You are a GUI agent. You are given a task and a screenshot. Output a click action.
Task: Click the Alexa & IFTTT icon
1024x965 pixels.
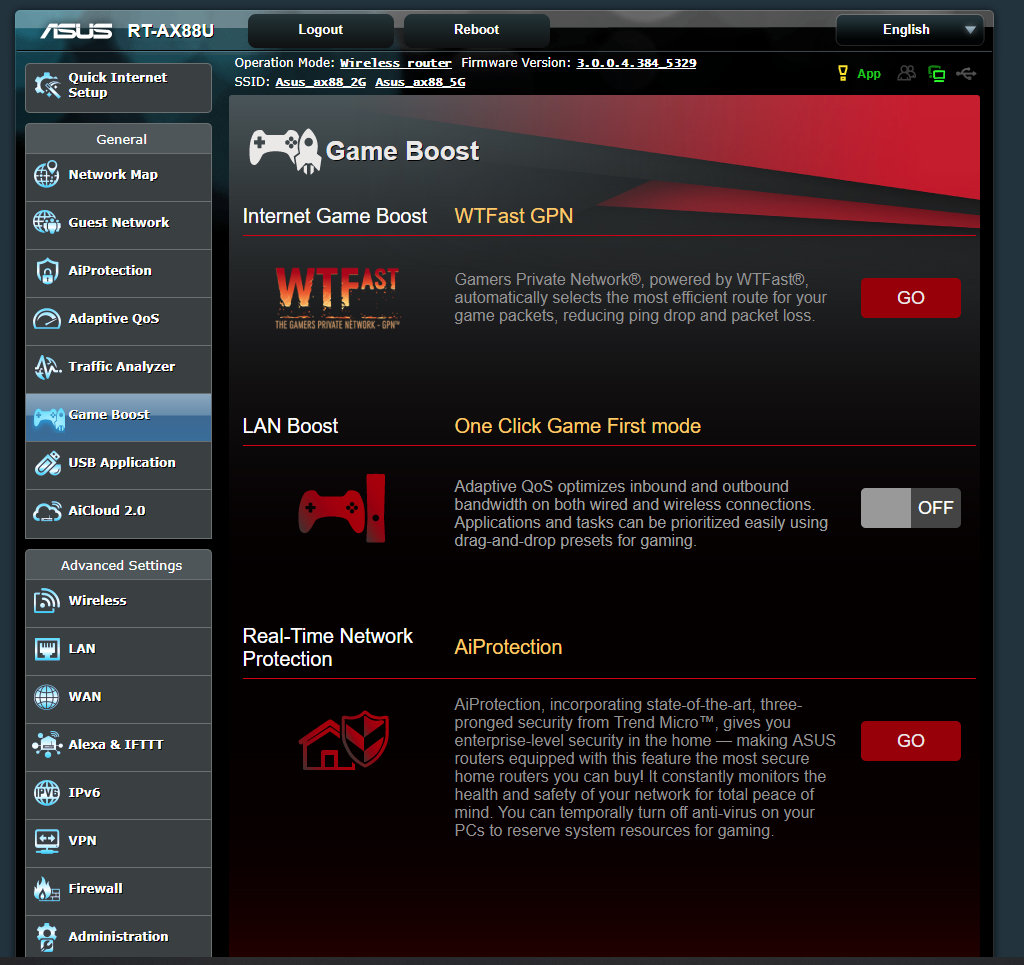pyautogui.click(x=47, y=745)
